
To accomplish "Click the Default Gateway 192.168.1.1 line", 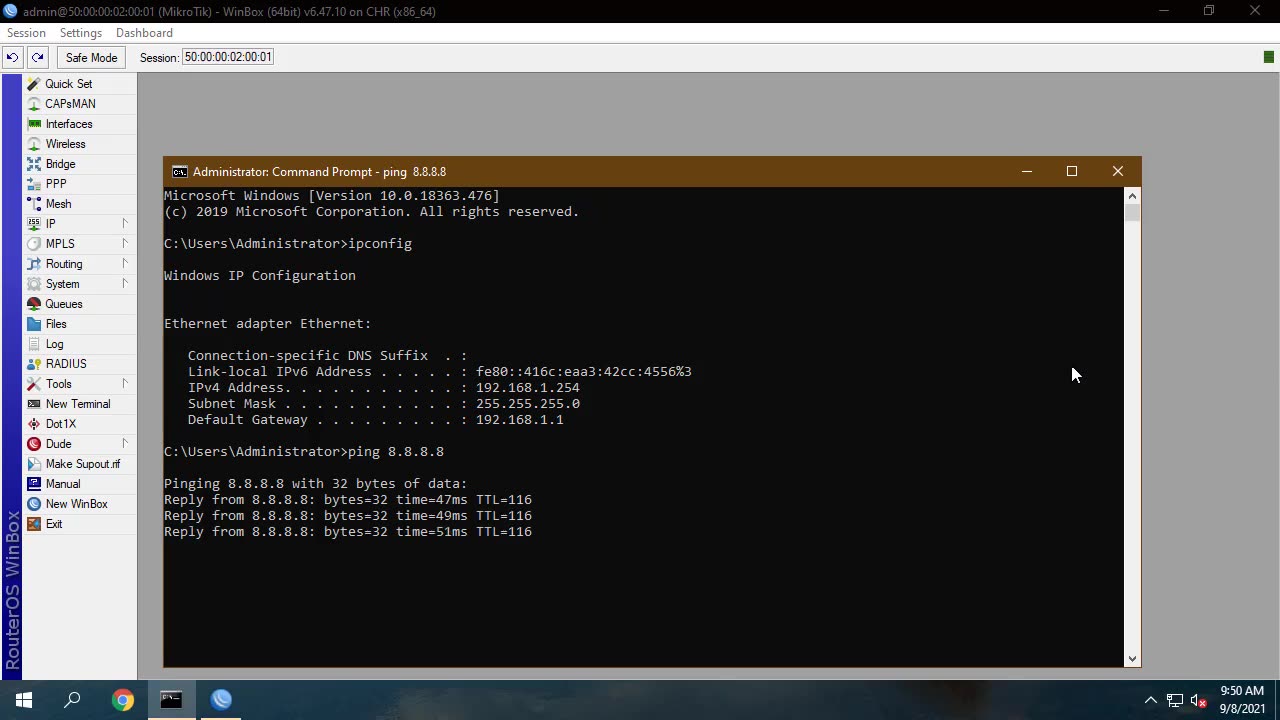I will 375,420.
